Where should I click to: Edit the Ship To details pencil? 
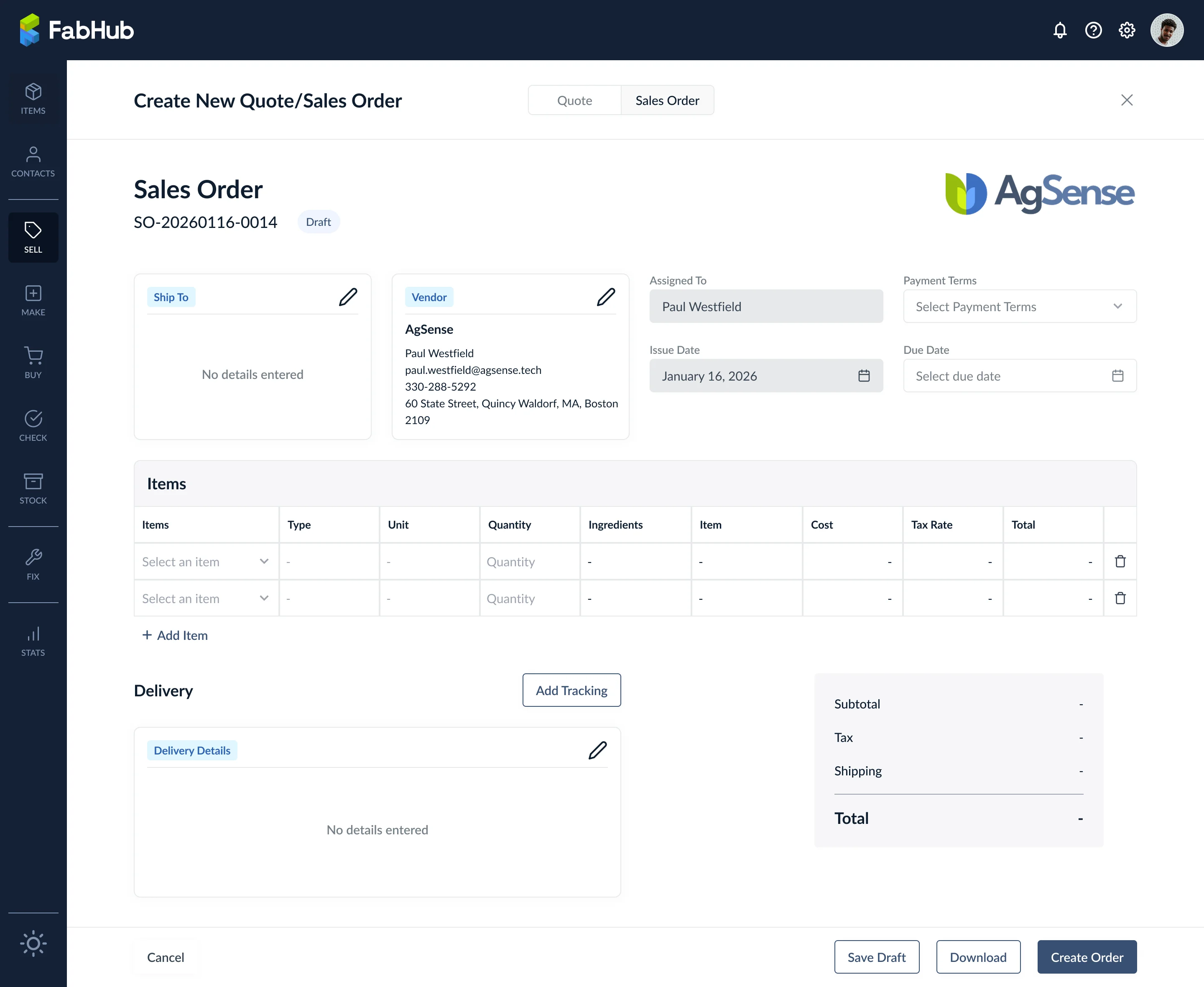point(348,297)
